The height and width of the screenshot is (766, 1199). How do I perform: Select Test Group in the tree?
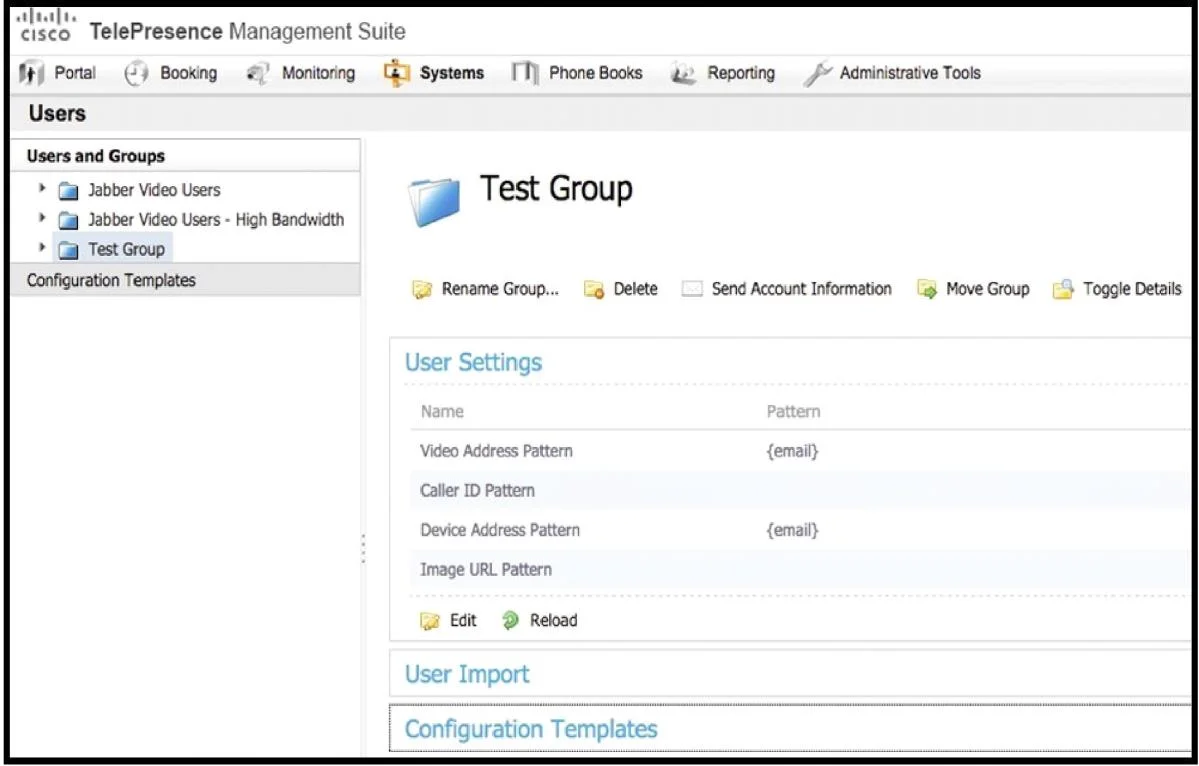point(126,250)
